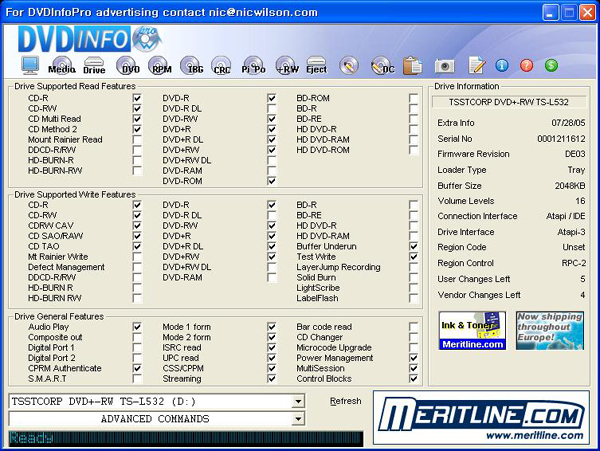This screenshot has height=451, width=600.
Task: Click the User Changes Left label
Action: (x=474, y=279)
